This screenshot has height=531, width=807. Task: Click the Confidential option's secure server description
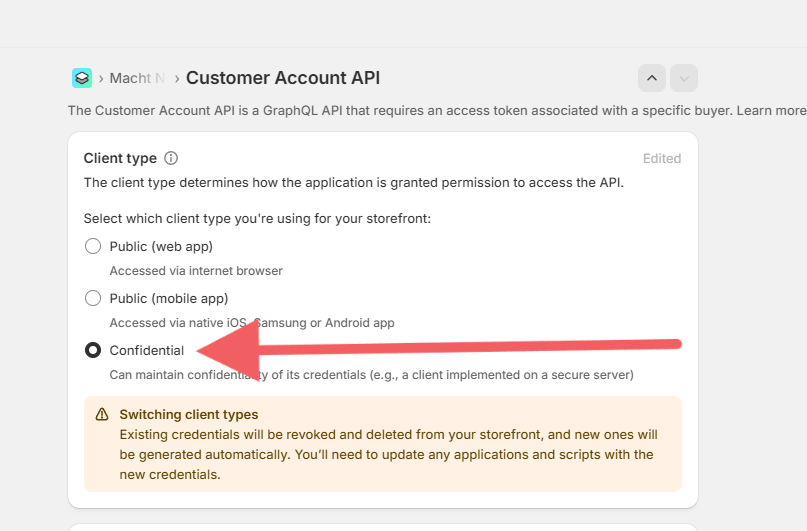click(371, 375)
